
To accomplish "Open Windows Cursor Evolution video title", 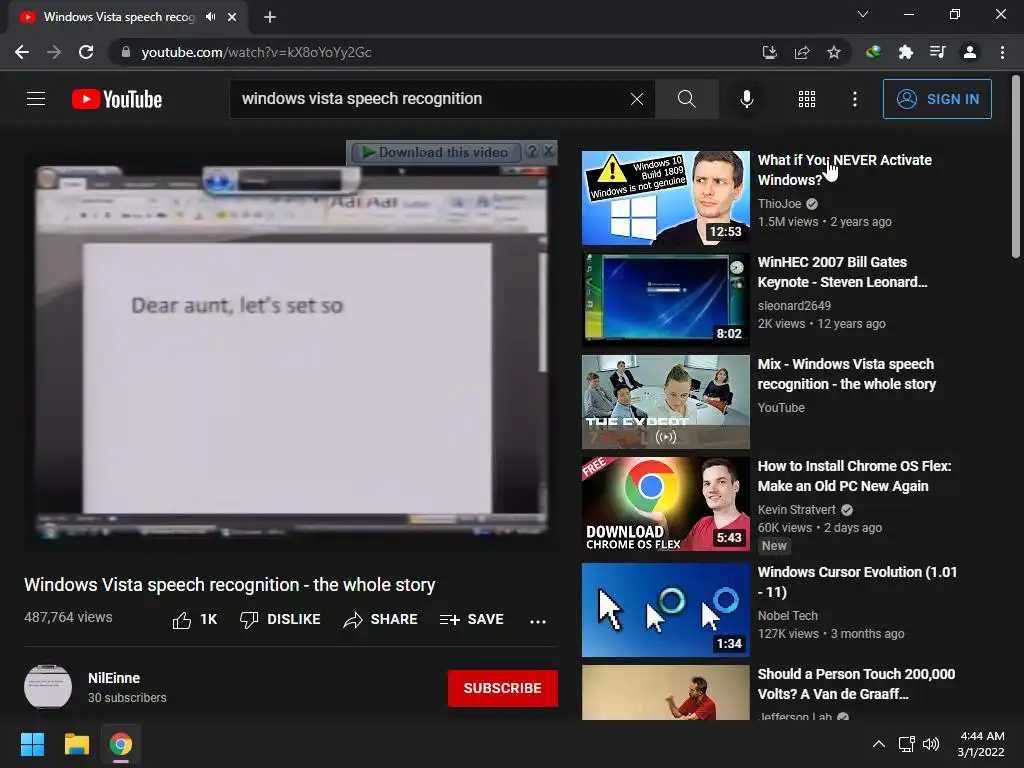I will [857, 582].
